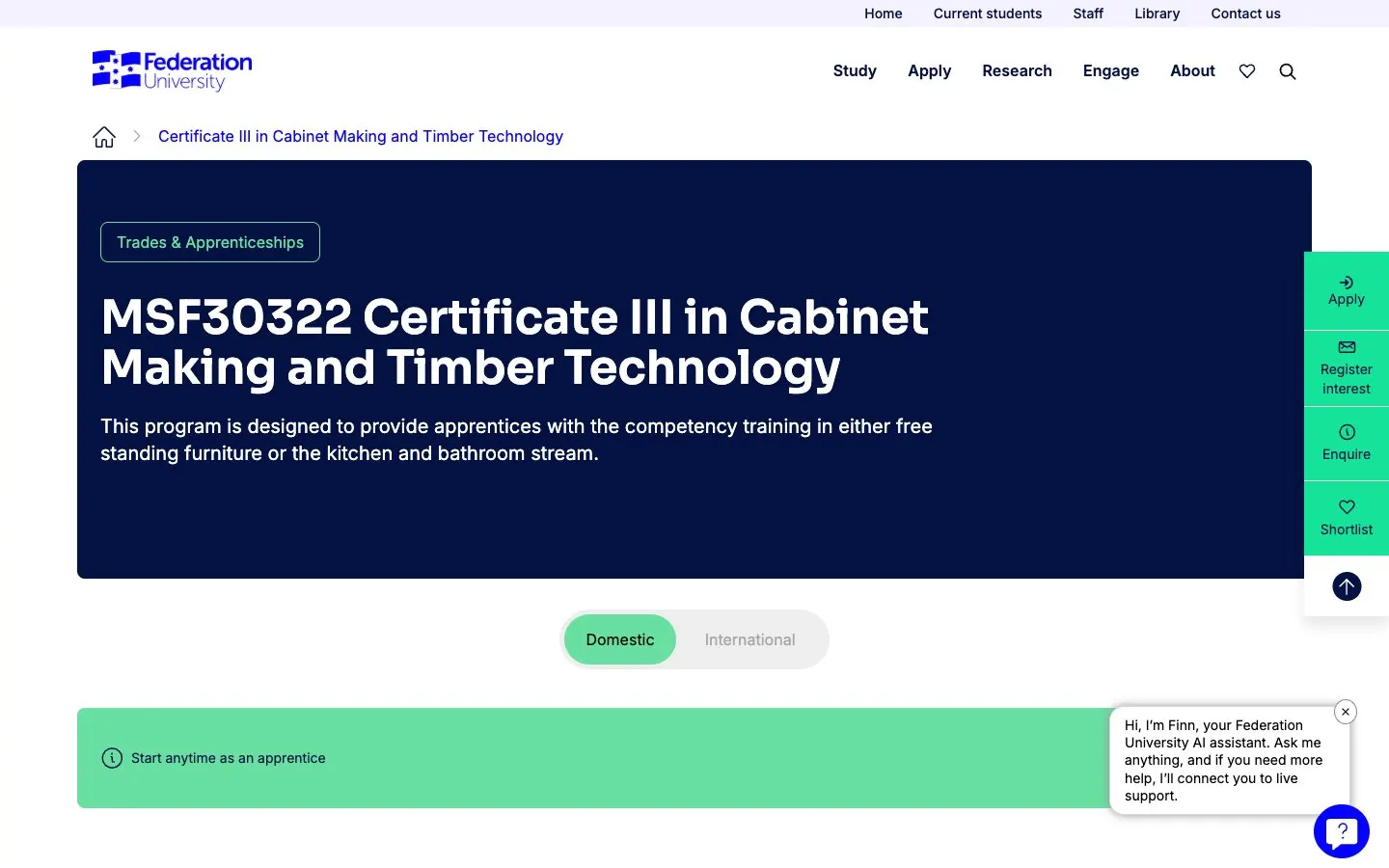Click the program description paragraph
The height and width of the screenshot is (868, 1389).
point(516,440)
